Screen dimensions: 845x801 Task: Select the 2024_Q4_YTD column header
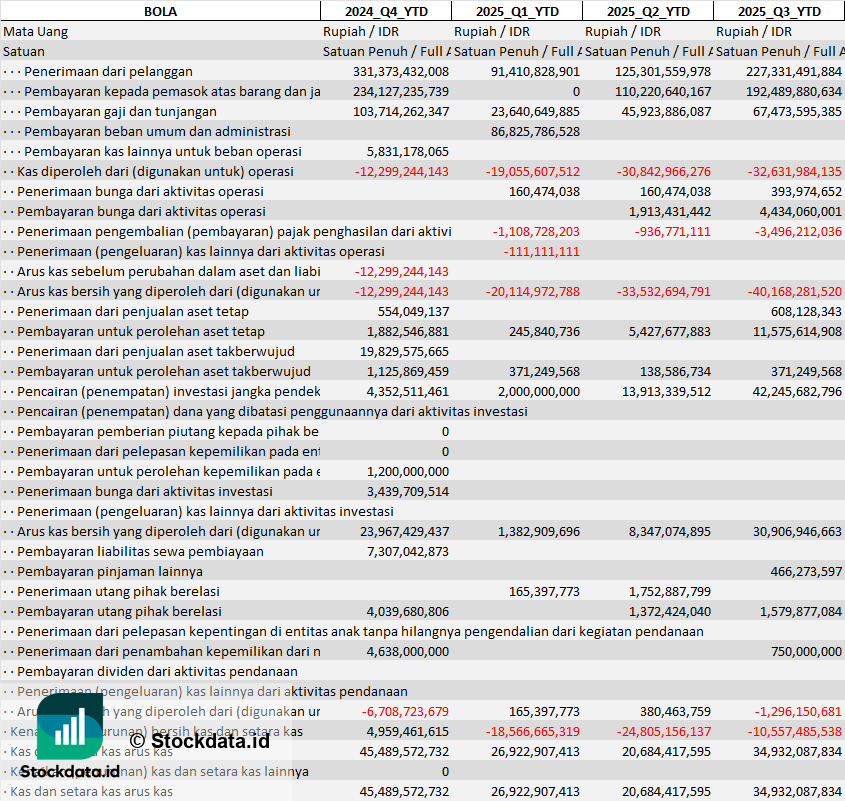click(x=386, y=11)
